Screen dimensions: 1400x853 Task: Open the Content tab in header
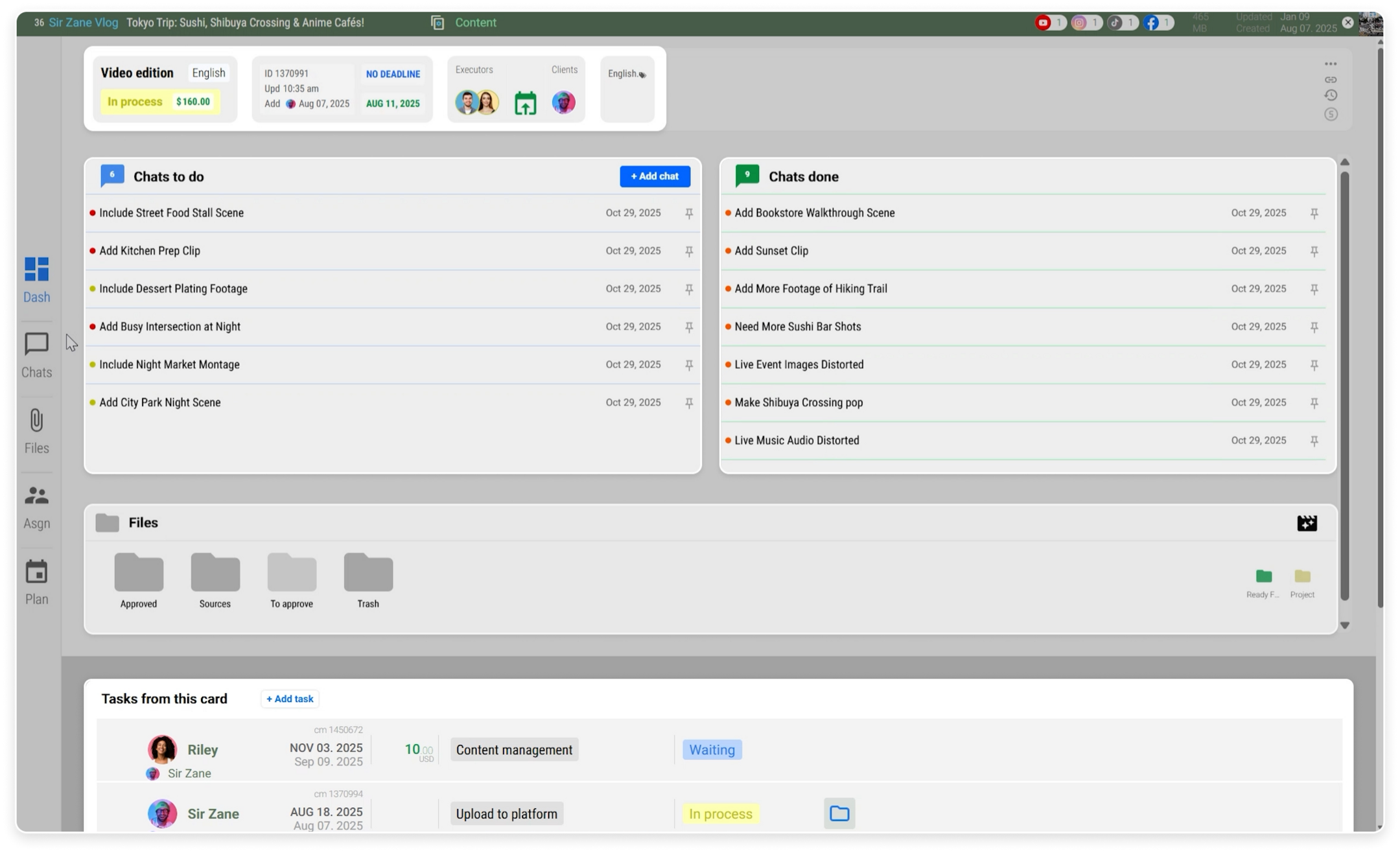tap(475, 23)
